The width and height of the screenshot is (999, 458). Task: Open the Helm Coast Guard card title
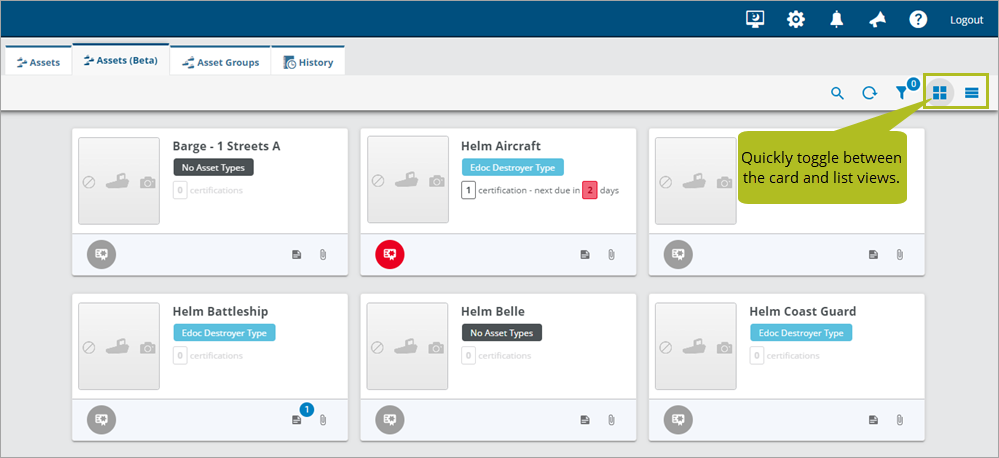click(x=803, y=311)
